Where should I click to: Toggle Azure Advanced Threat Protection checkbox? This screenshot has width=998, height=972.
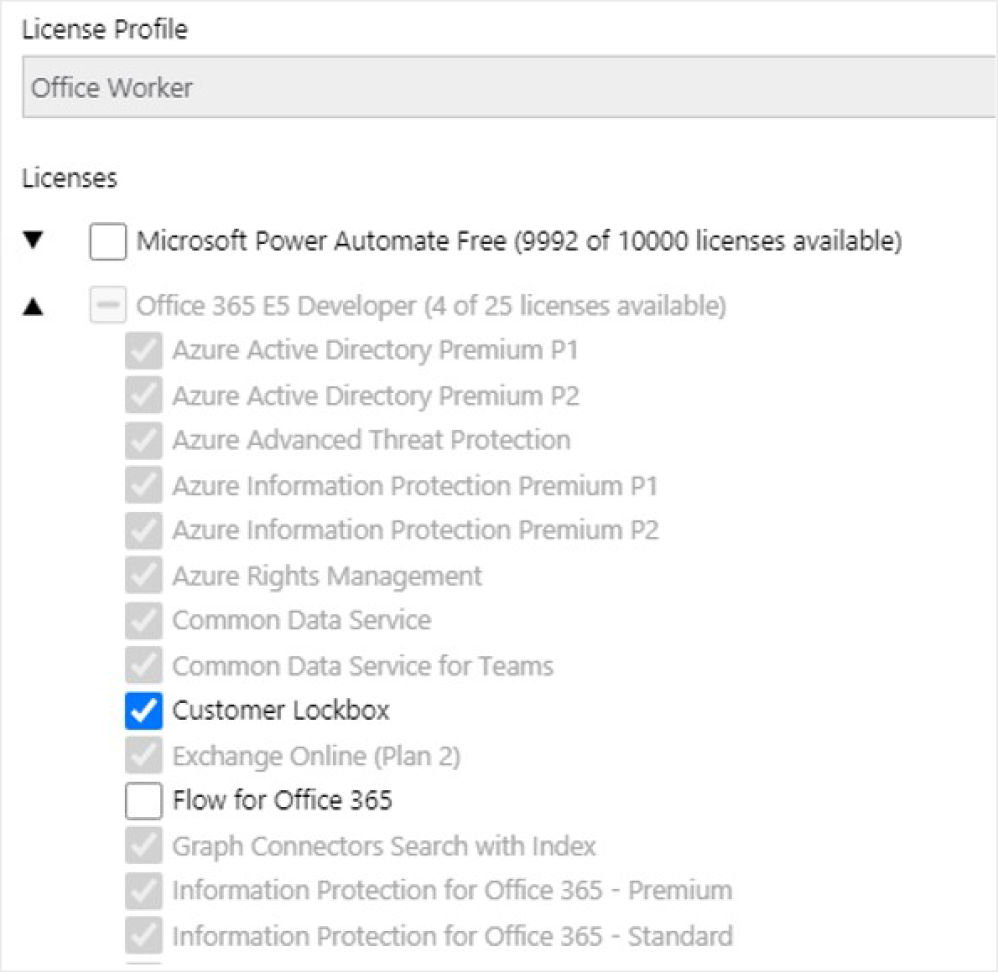coord(143,440)
